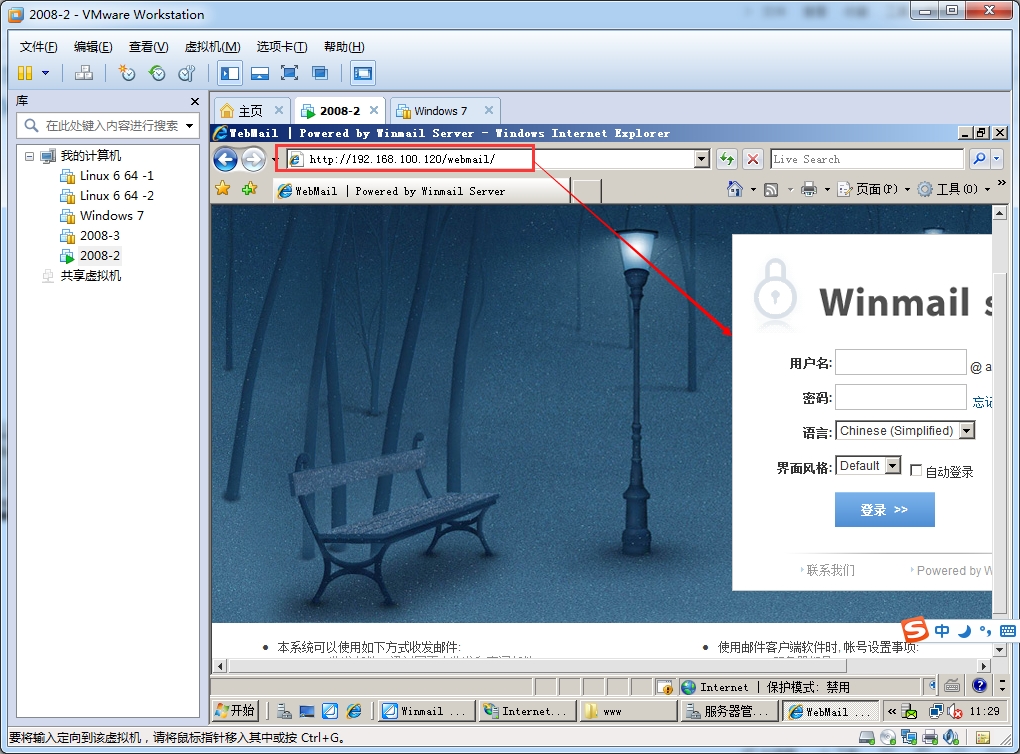
Task: Click the IE quick launch icon
Action: (x=354, y=711)
